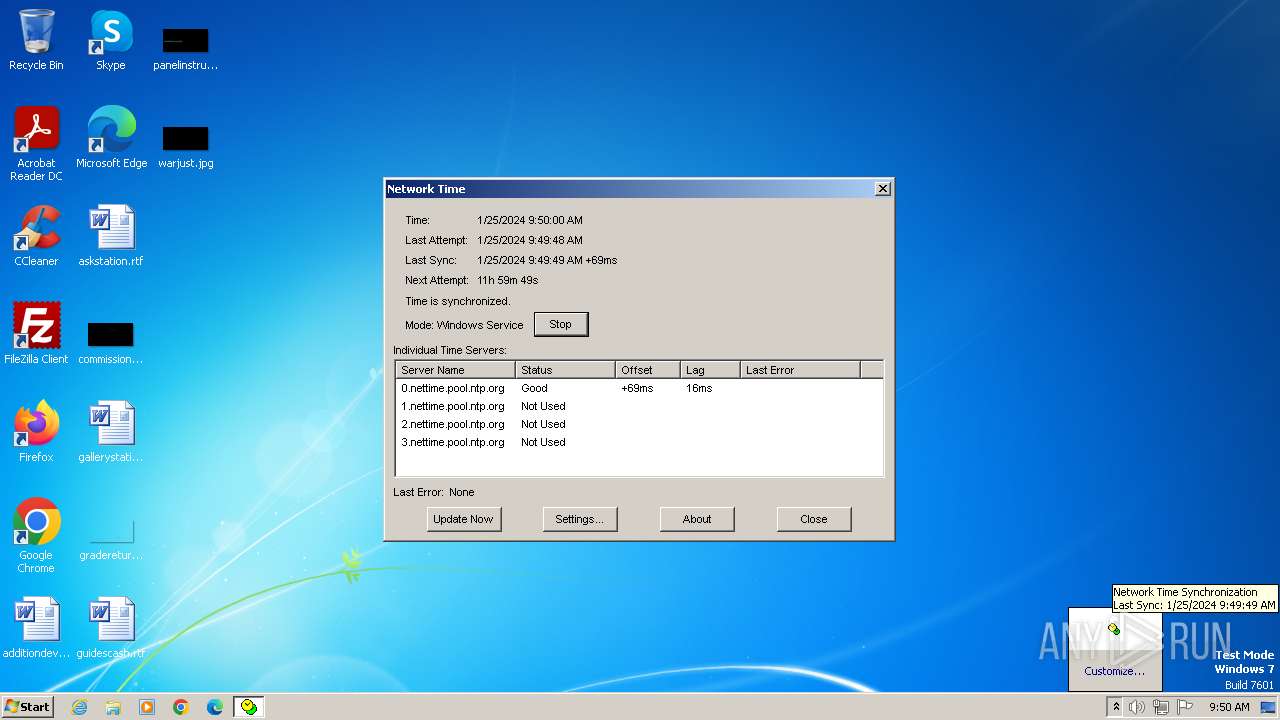Open the FileZilla Client shortcut
The image size is (1280, 720).
[36, 334]
